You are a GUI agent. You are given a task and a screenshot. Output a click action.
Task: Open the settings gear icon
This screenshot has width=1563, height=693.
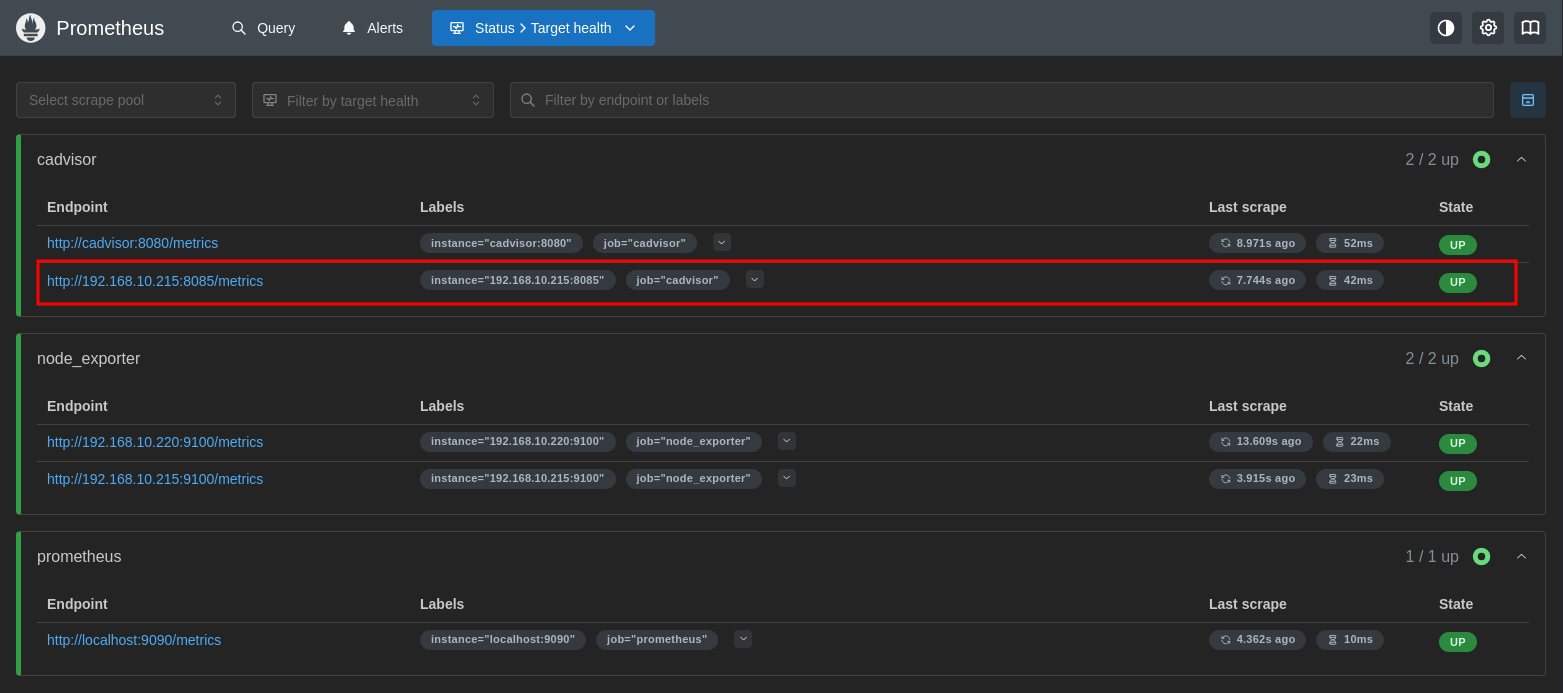point(1488,28)
